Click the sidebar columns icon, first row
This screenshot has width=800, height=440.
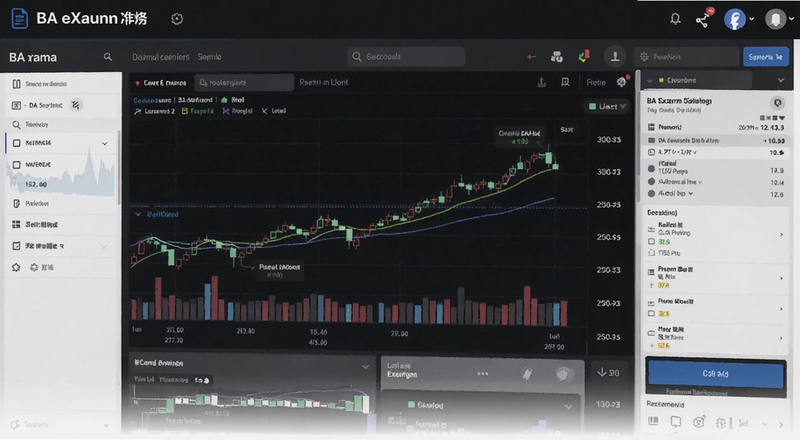point(16,84)
